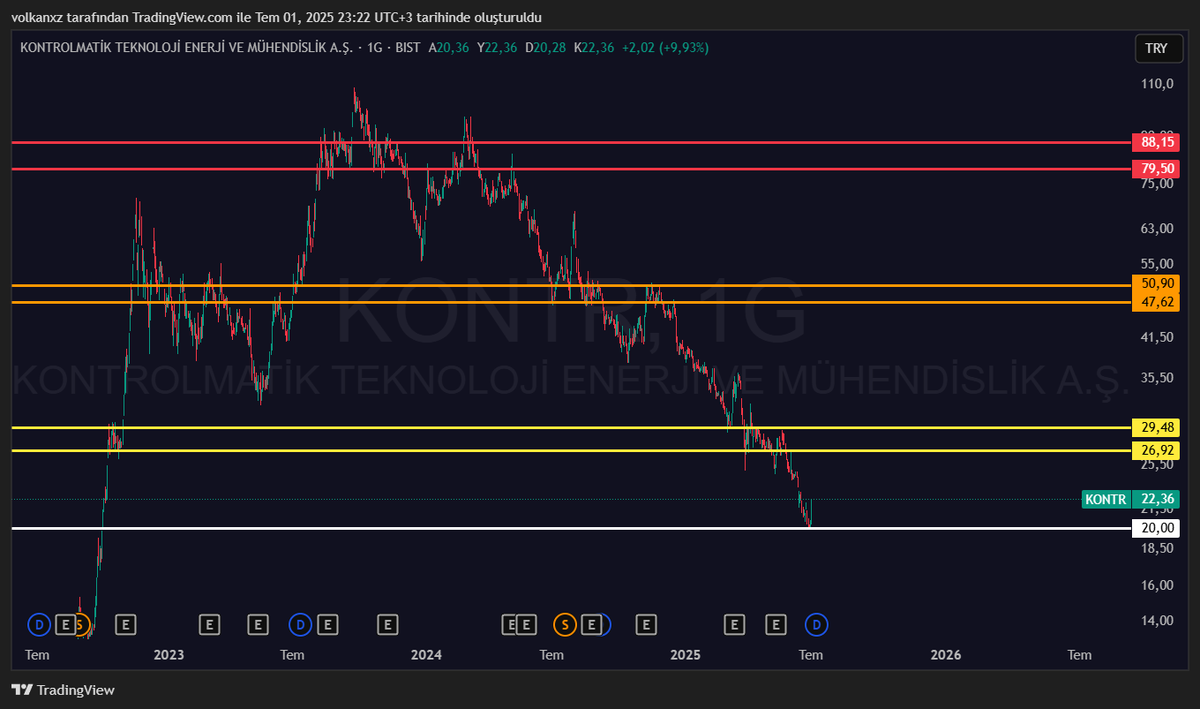Click the red 79,50 price label

[1155, 168]
